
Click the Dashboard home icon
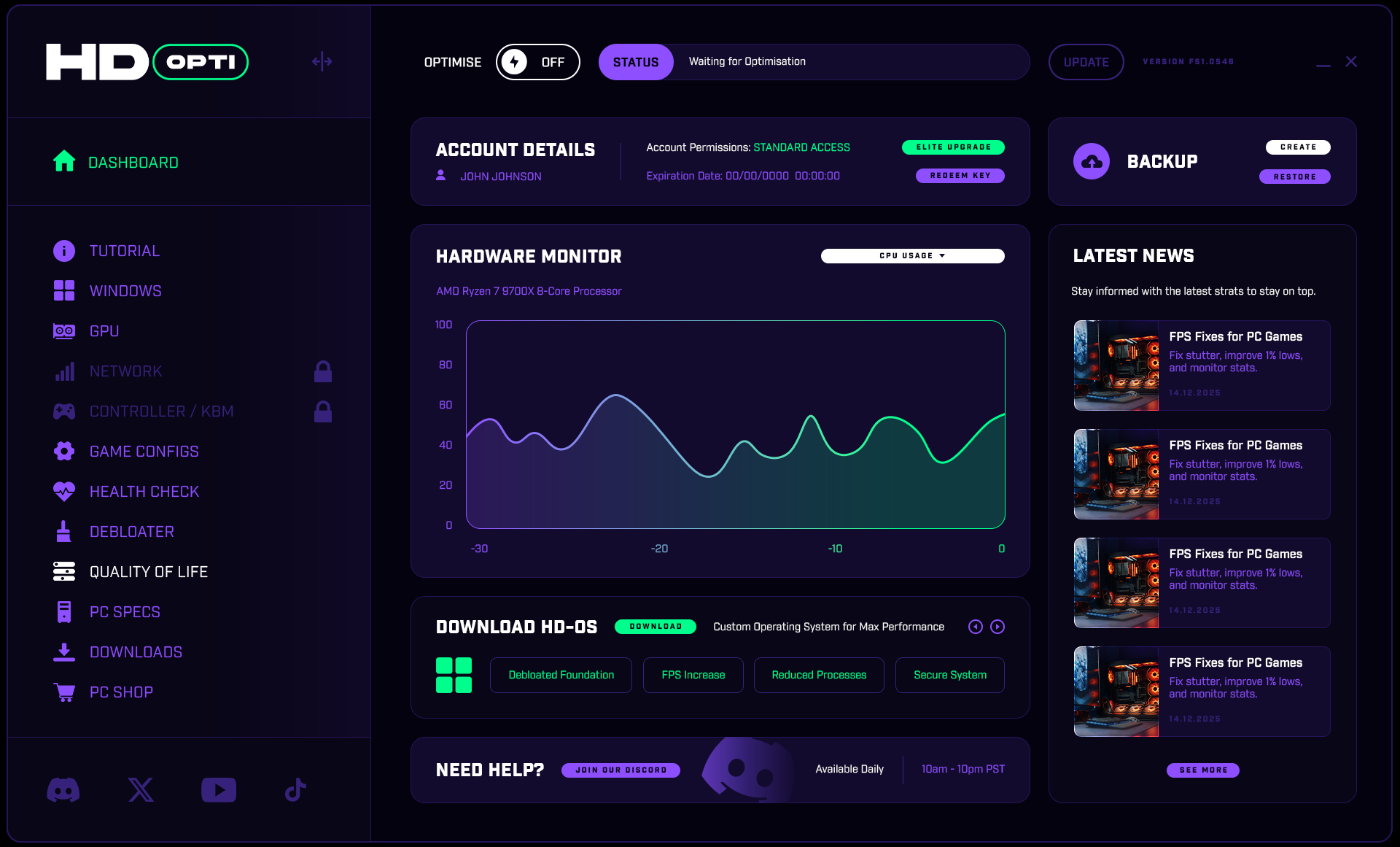[x=63, y=162]
